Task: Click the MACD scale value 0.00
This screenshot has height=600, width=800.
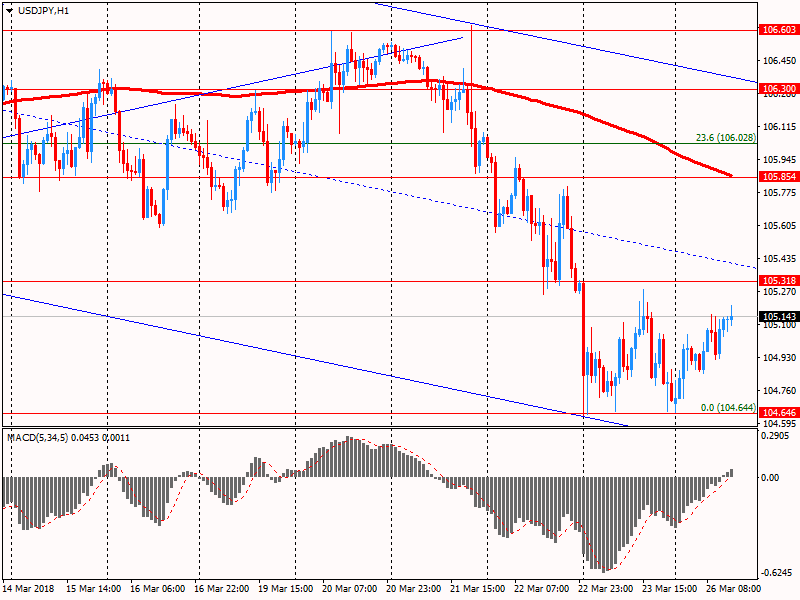Action: (770, 478)
